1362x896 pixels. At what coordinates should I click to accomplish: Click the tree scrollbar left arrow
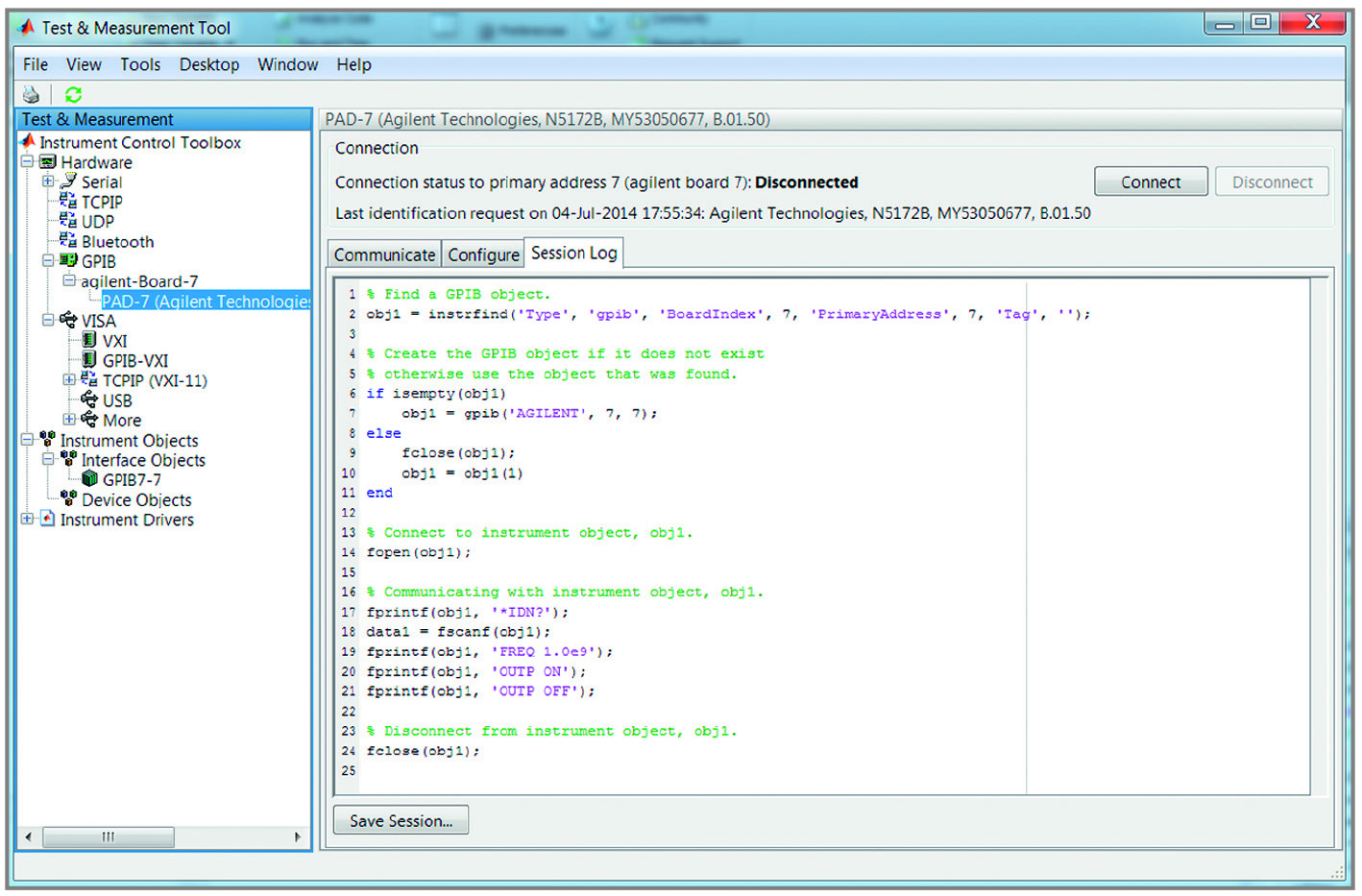point(29,836)
